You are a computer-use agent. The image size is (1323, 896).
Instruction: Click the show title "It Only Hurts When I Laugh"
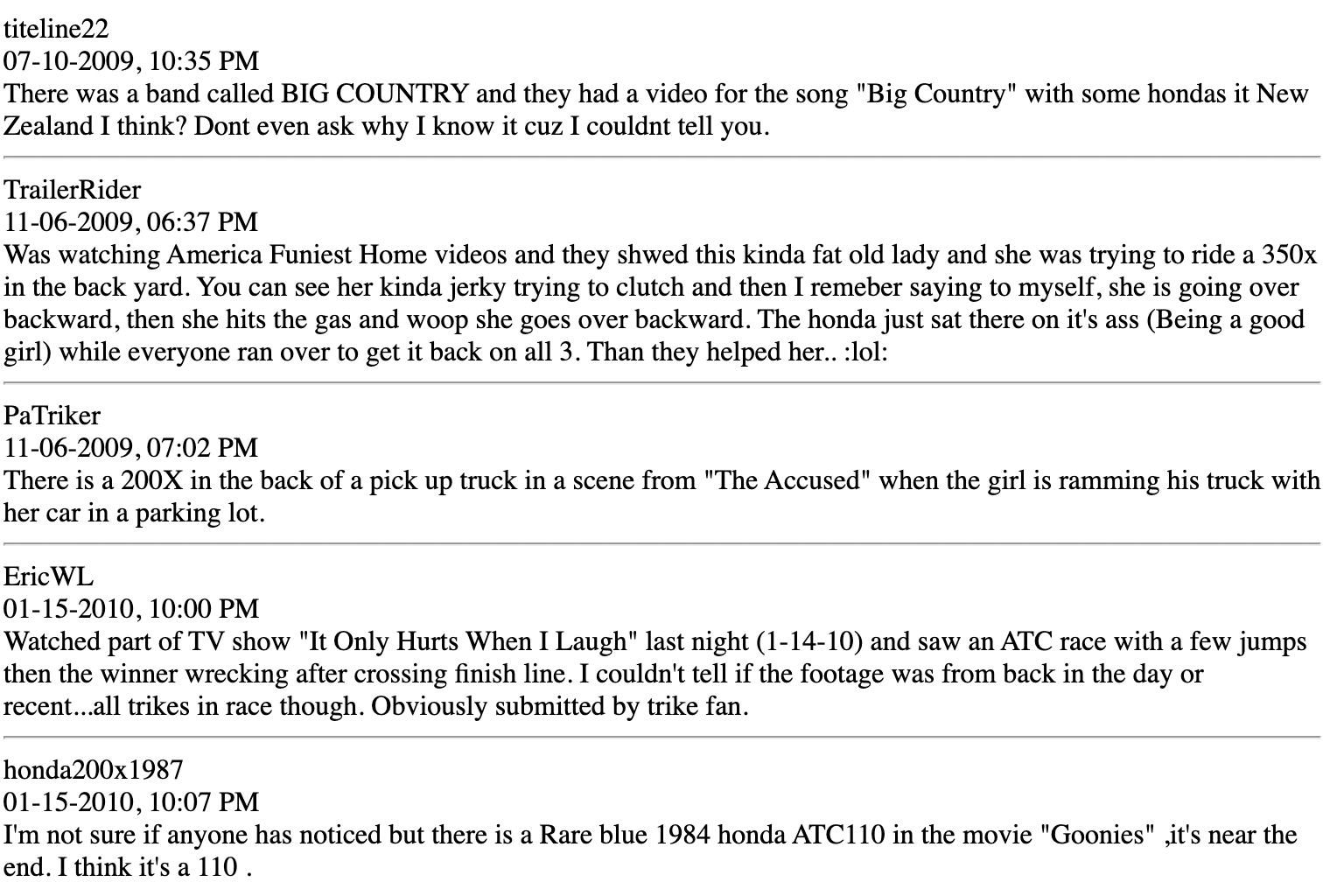(x=467, y=641)
